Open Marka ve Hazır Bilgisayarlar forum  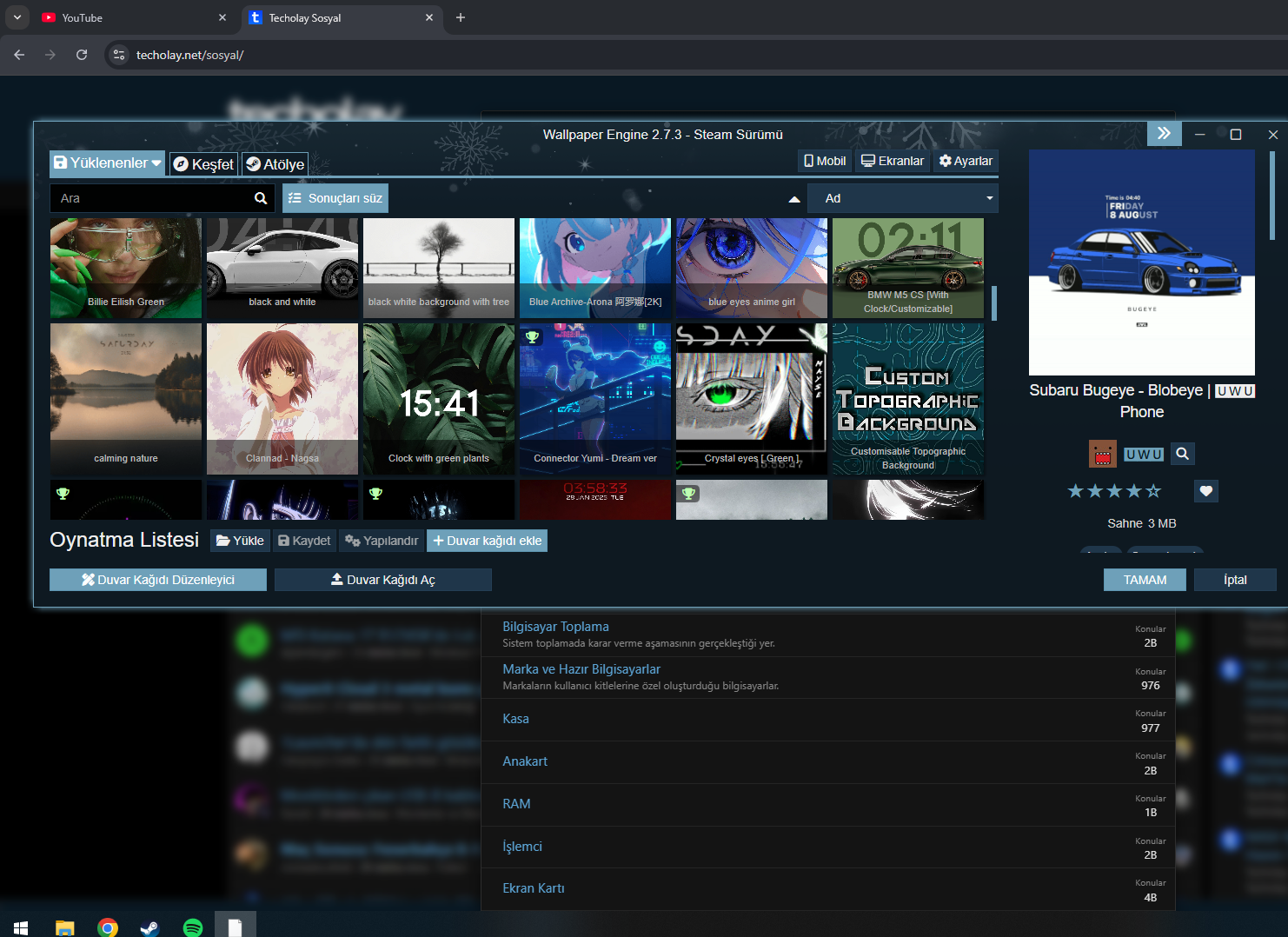(x=581, y=669)
